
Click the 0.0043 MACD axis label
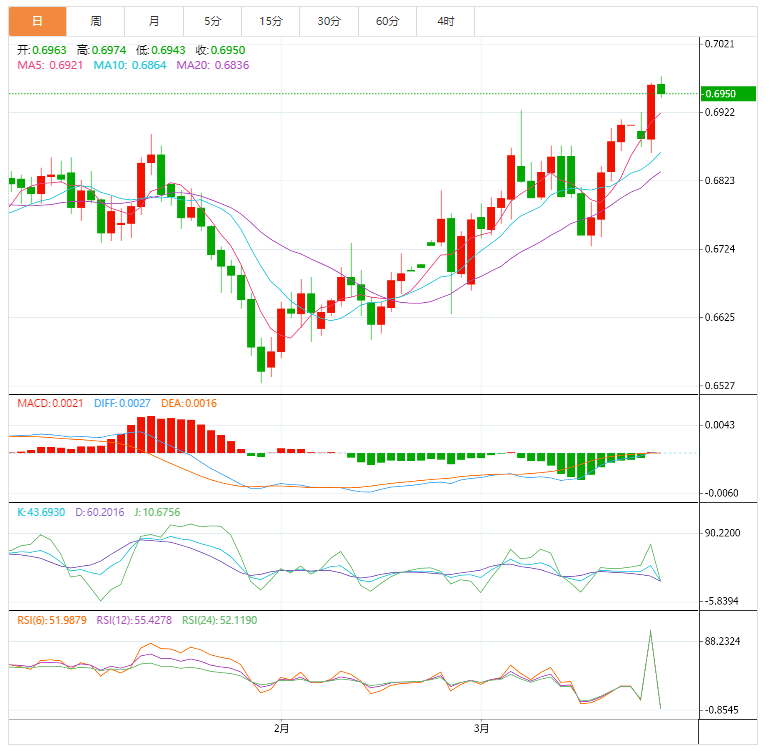pos(719,425)
